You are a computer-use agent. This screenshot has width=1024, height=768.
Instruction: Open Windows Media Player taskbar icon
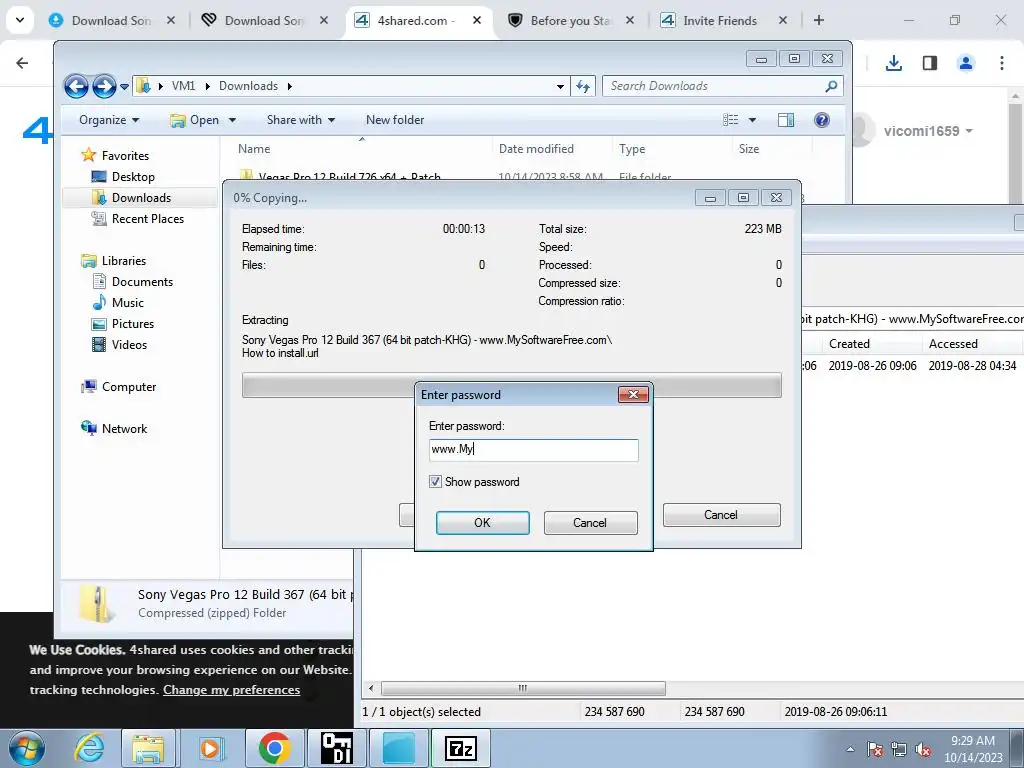point(211,748)
